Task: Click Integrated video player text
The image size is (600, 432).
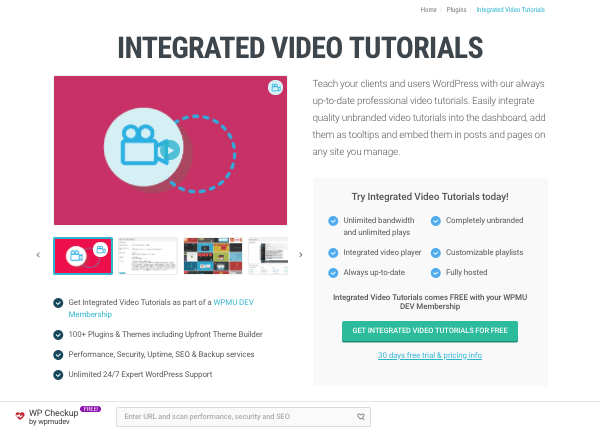Action: tap(382, 253)
